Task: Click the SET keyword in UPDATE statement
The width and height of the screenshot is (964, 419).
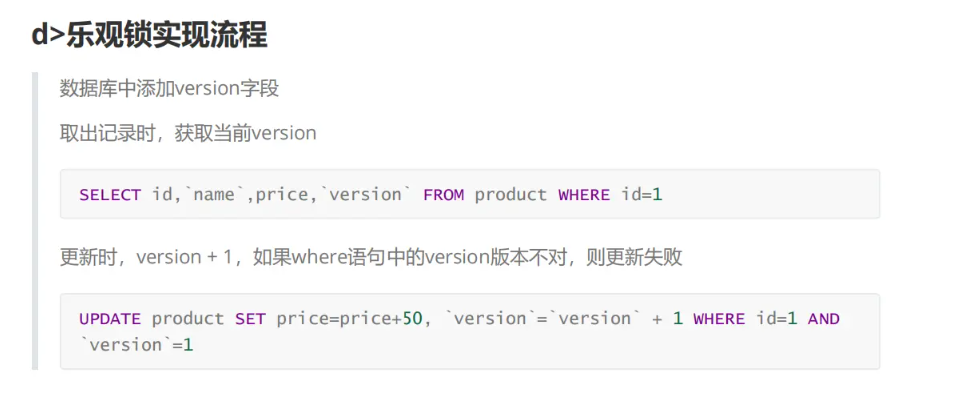Action: tap(250, 319)
